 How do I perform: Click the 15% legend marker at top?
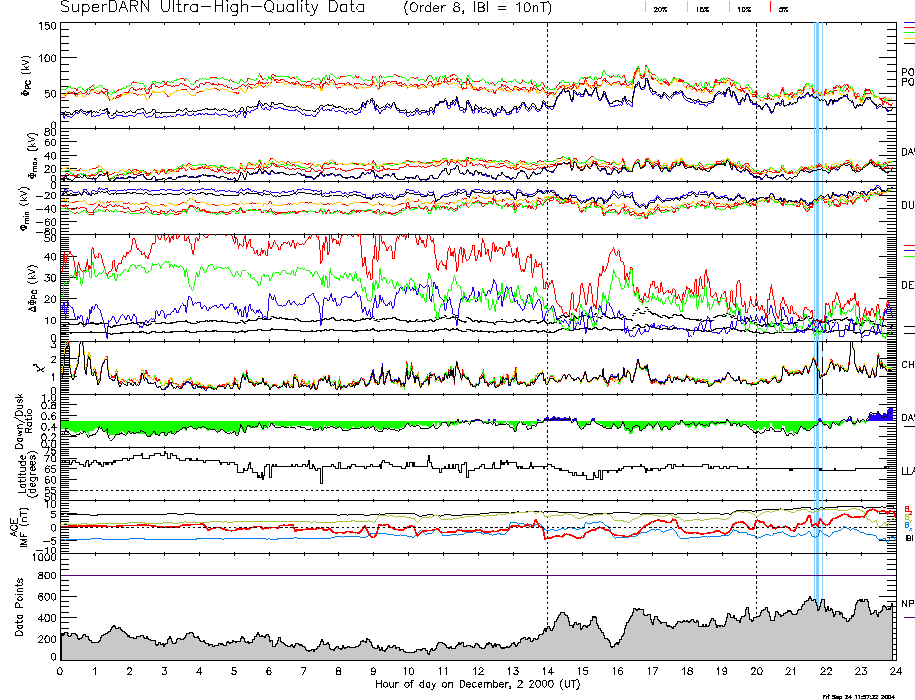701,8
